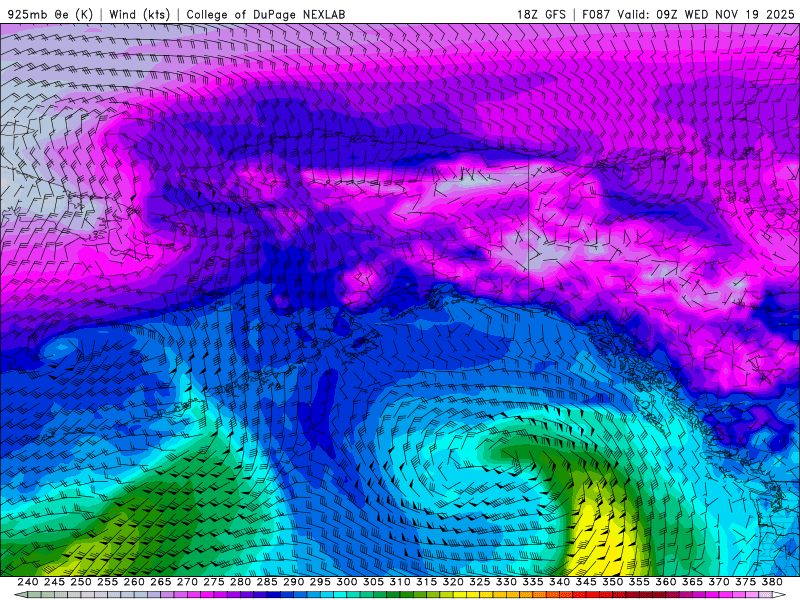800x600 pixels.
Task: Click the 'Valid: 09Z WED NOV 19 2025' text
Action: pos(706,14)
